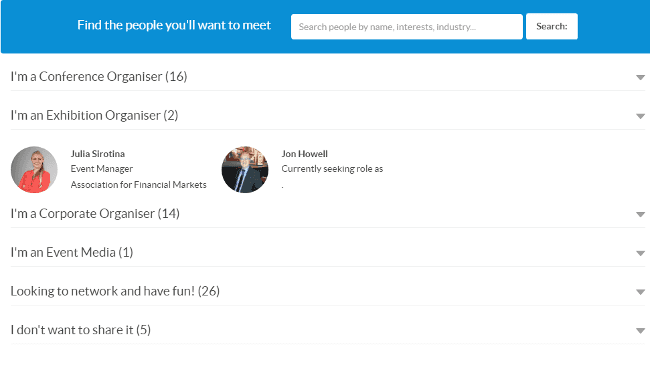This screenshot has width=650, height=365.
Task: Expand the Conference Organiser section arrow
Action: coord(640,78)
